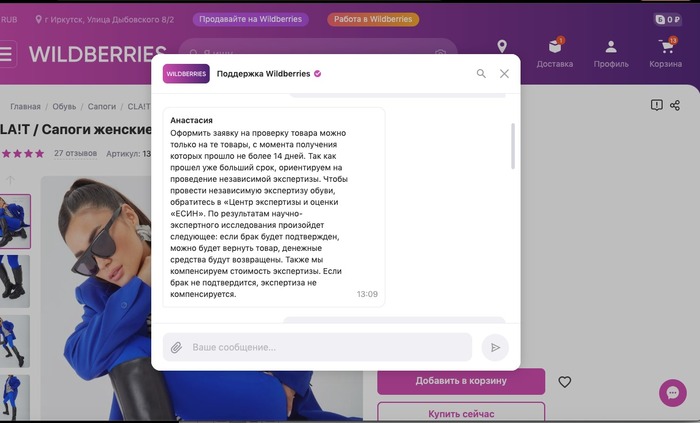Image resolution: width=700 pixels, height=423 pixels.
Task: Open the balance indicator showing 0 ₽
Action: pos(668,19)
